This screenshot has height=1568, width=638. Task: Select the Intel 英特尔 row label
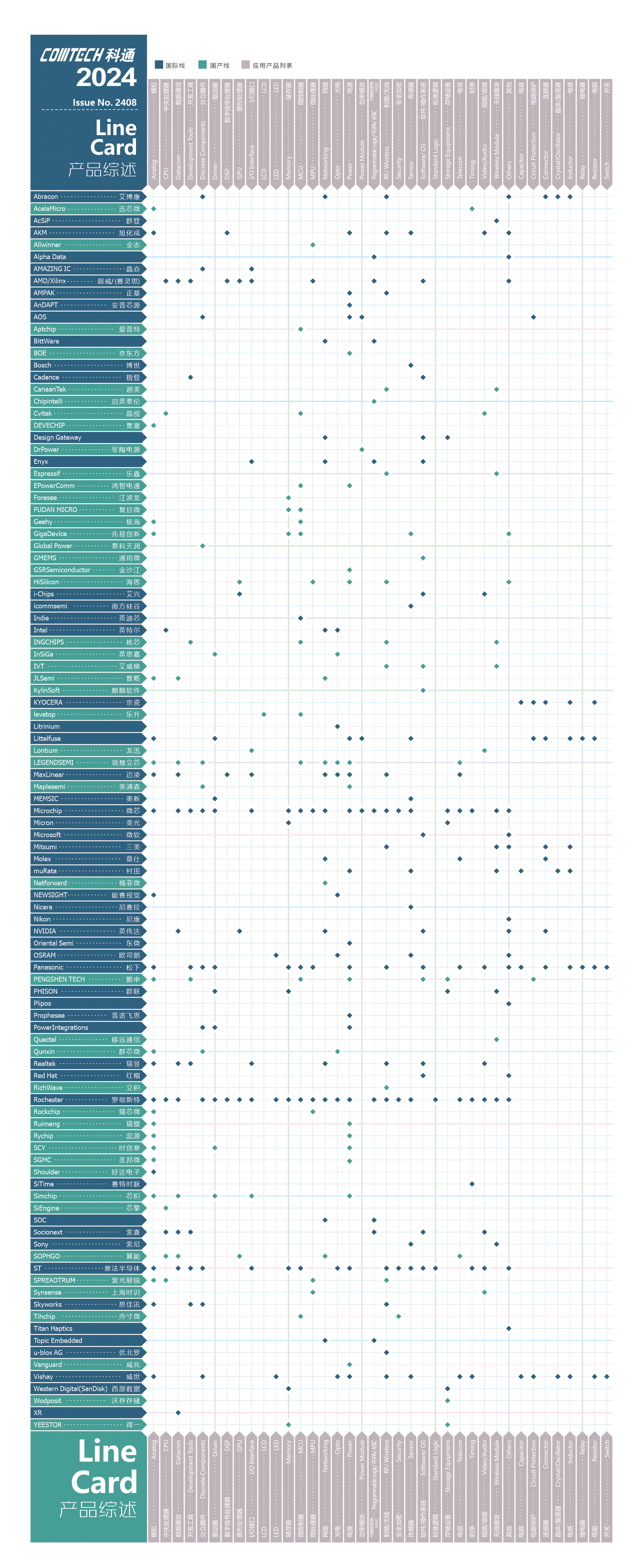pyautogui.click(x=88, y=630)
